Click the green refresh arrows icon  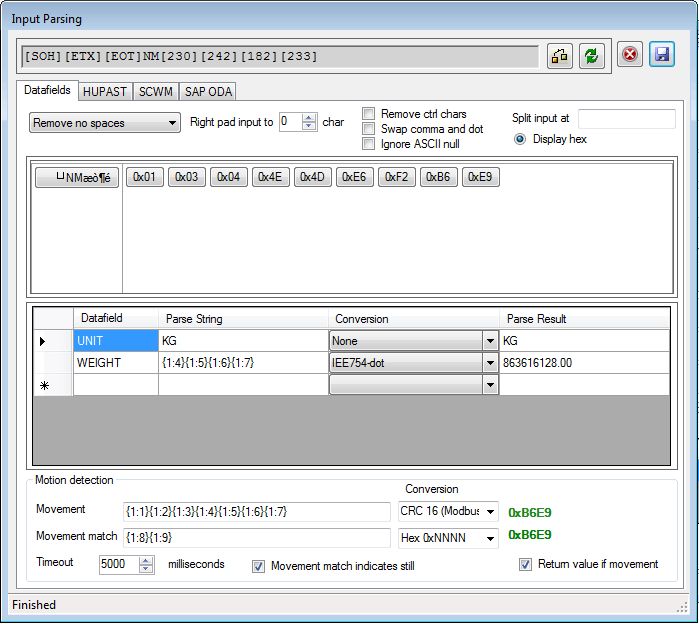point(592,56)
